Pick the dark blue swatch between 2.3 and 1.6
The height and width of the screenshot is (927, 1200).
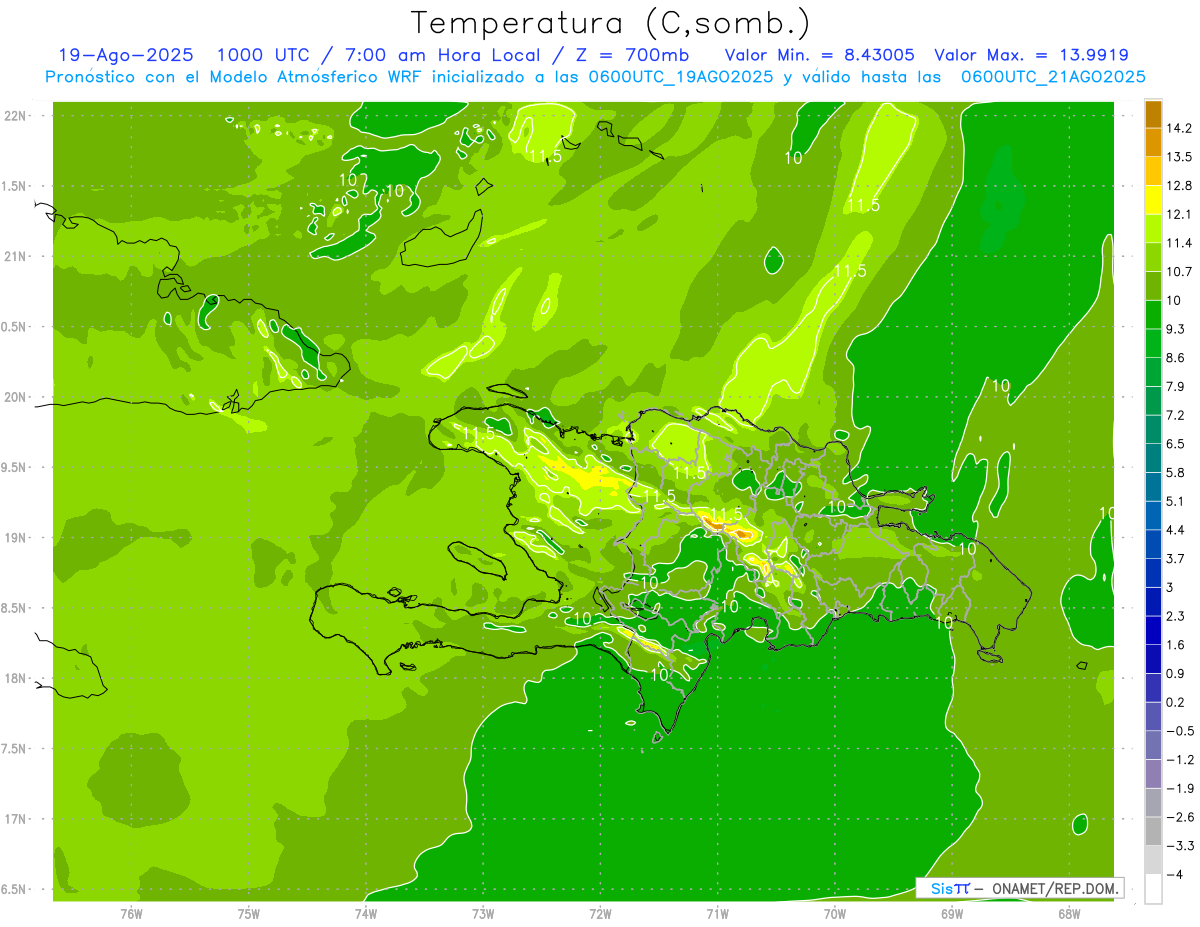pos(1153,631)
